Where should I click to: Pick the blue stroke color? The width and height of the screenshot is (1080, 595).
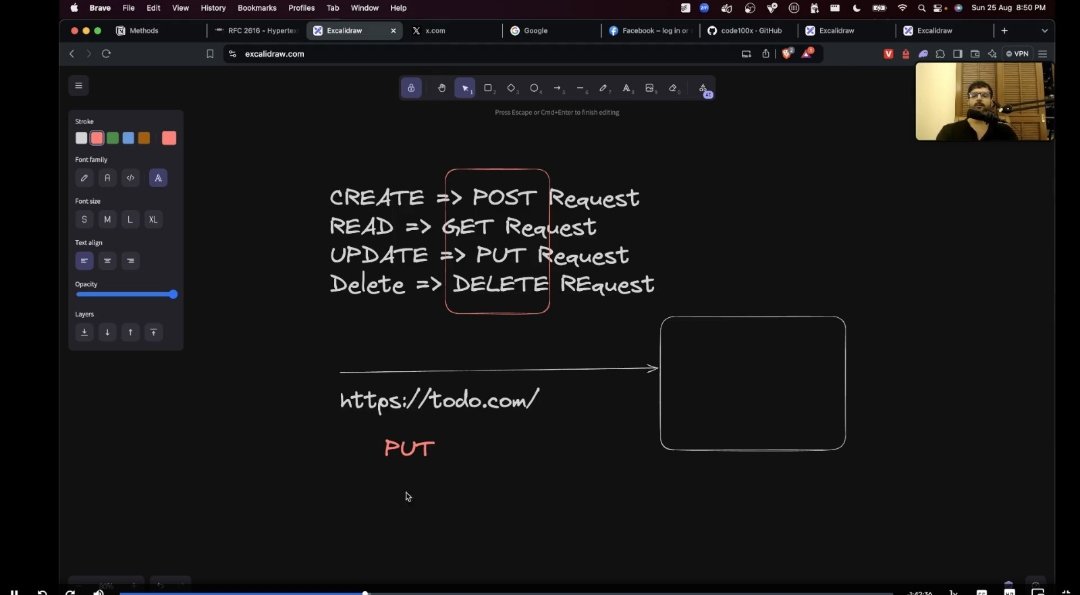[128, 138]
